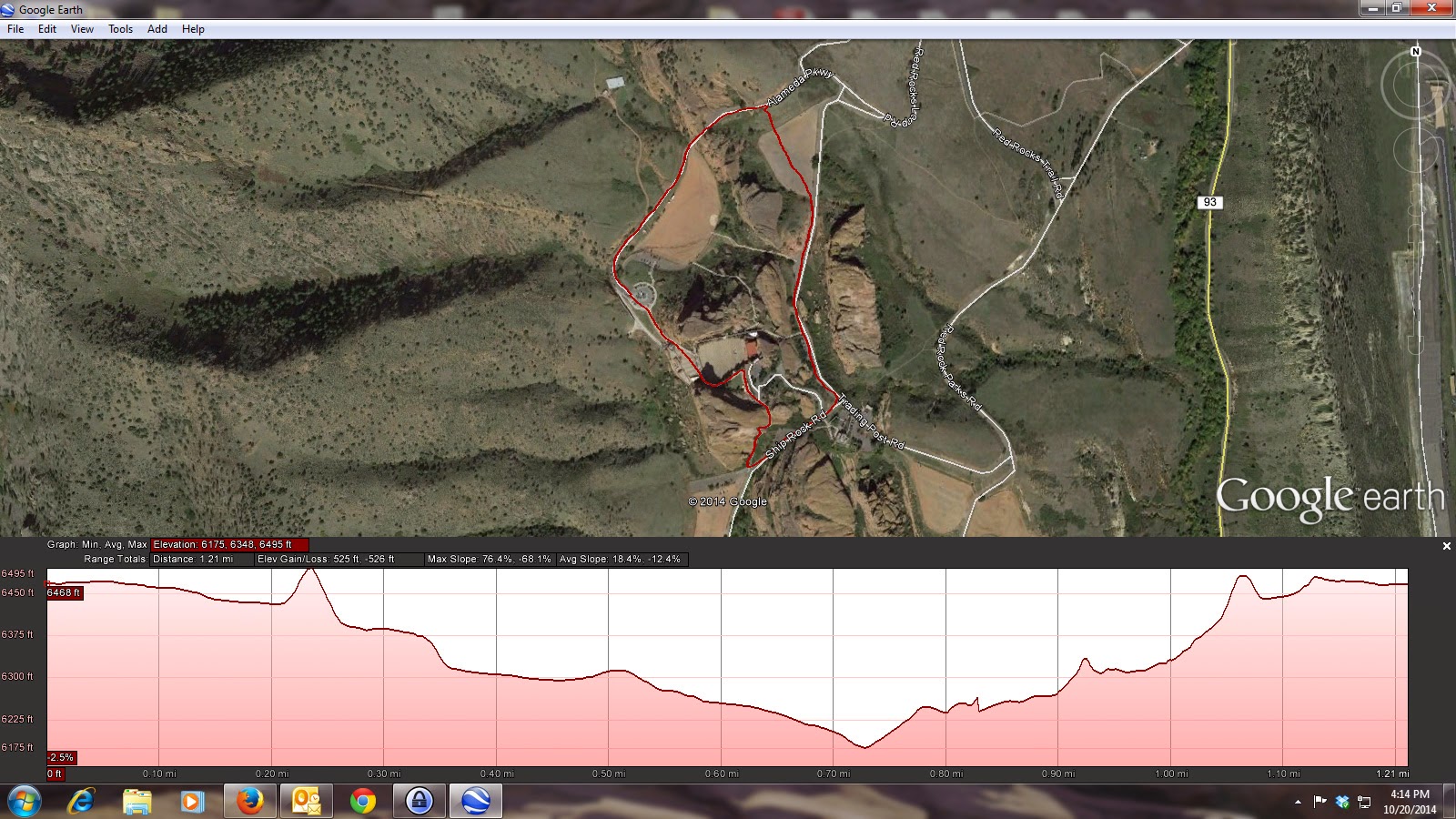
Task: Launch Internet Explorer from the taskbar
Action: [x=82, y=802]
